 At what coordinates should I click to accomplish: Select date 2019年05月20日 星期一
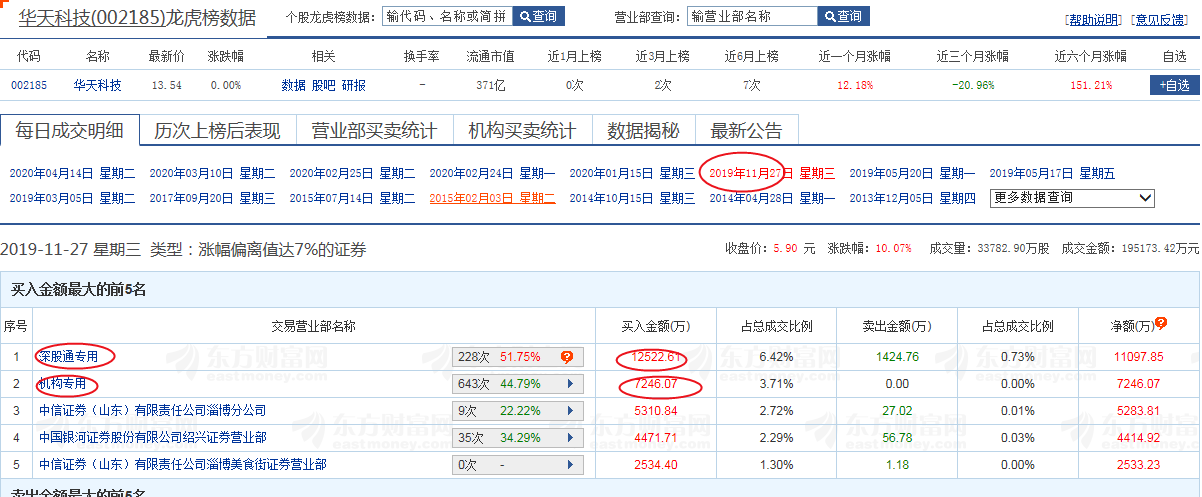912,174
